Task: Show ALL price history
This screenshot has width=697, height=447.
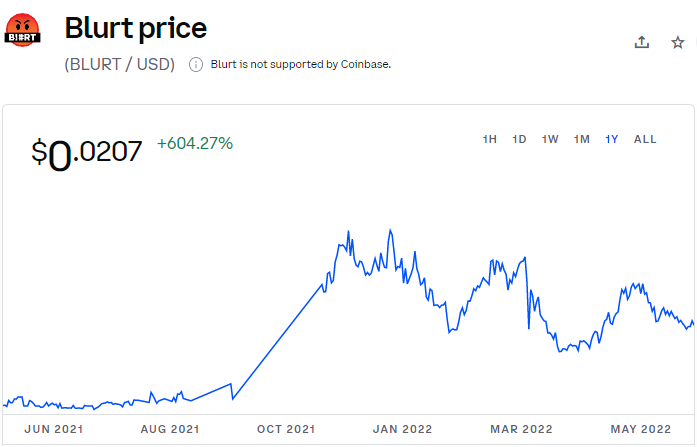Action: pos(645,139)
